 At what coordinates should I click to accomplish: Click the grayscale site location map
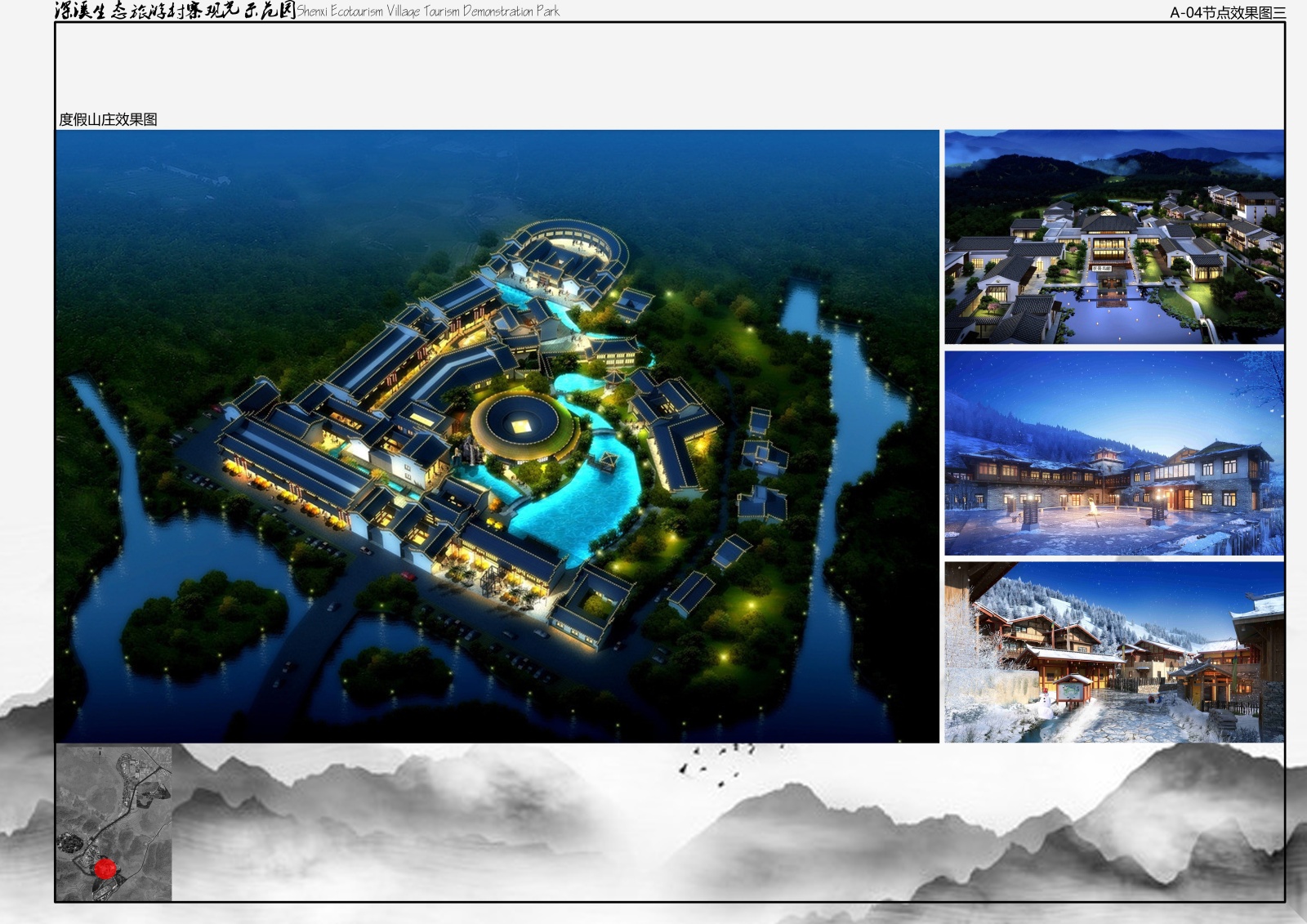point(114,824)
